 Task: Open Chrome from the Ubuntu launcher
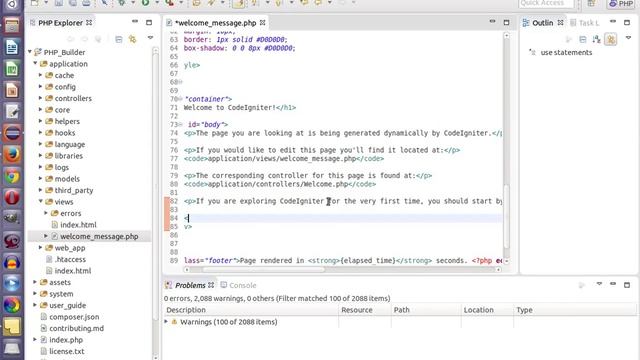[12, 176]
